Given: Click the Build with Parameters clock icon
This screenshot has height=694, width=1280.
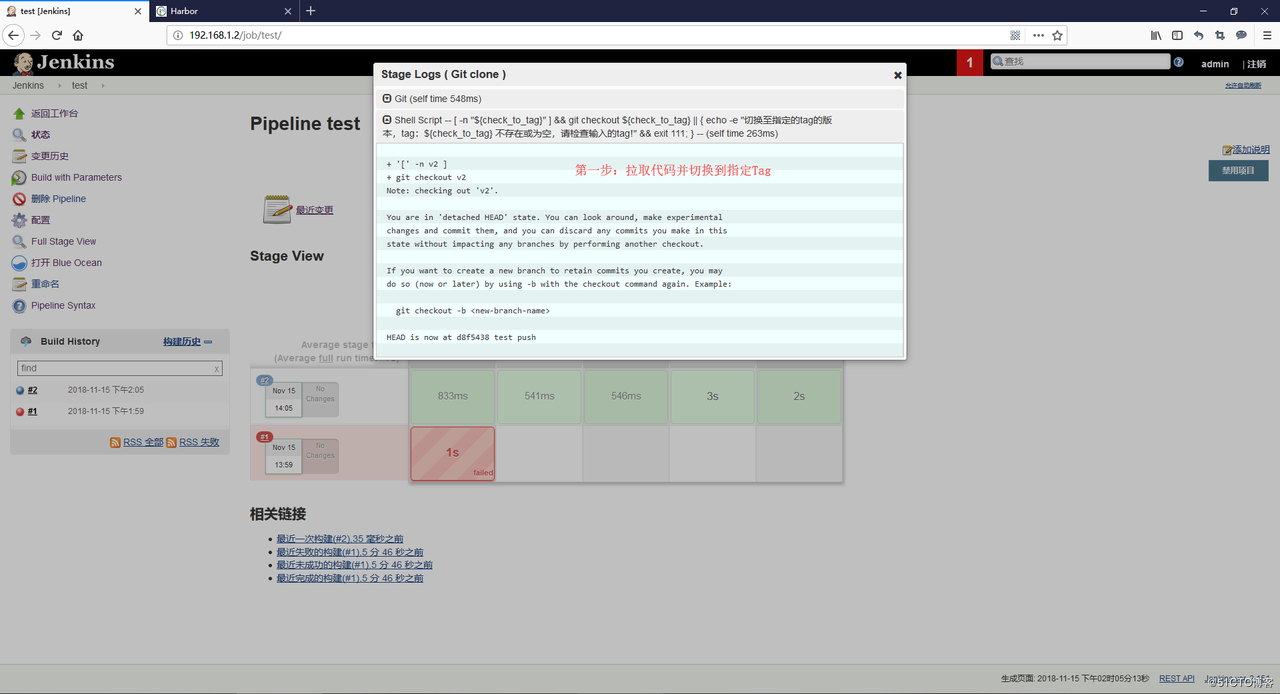Looking at the screenshot, I should coord(19,178).
